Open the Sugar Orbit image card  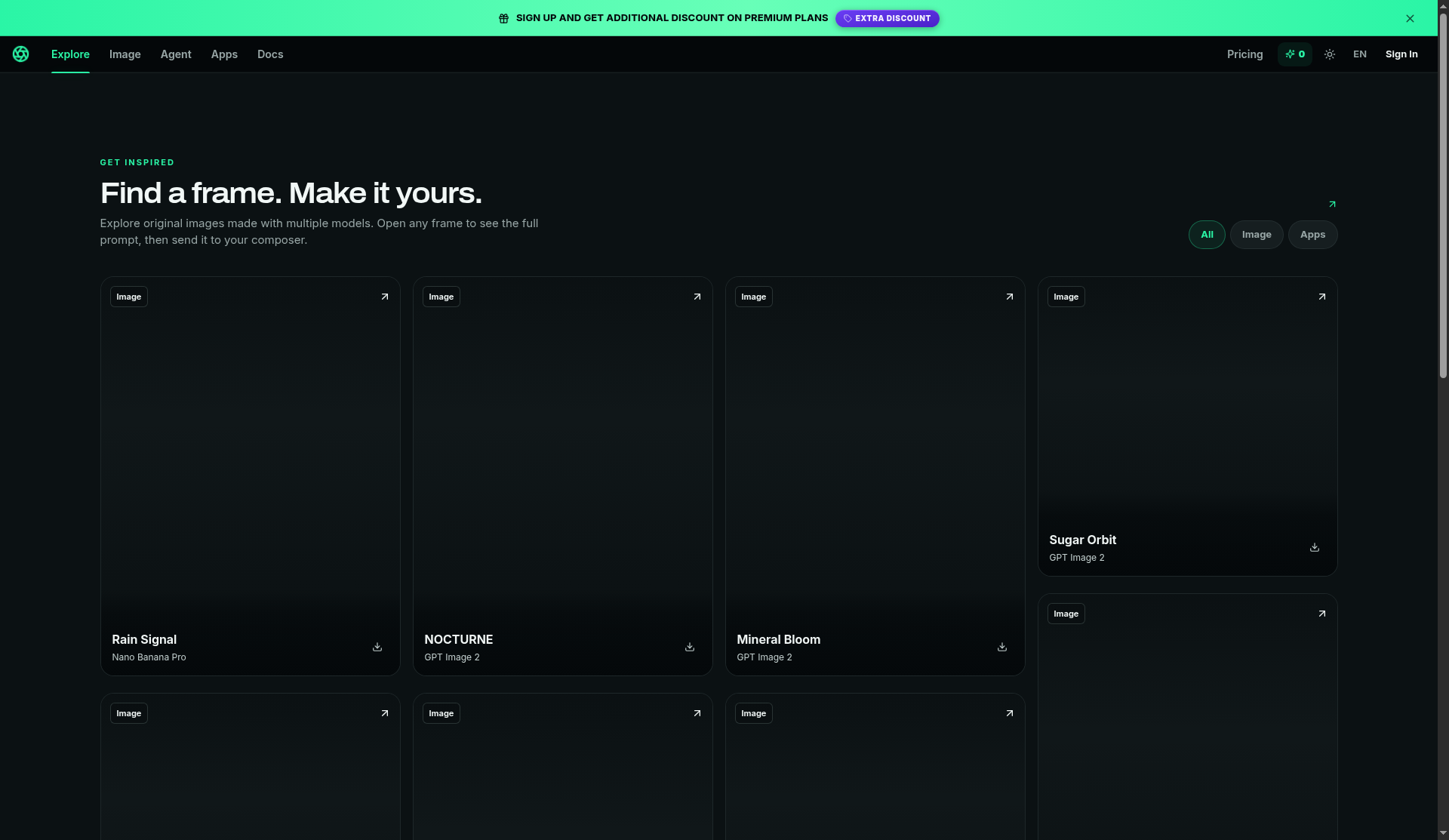click(1188, 426)
